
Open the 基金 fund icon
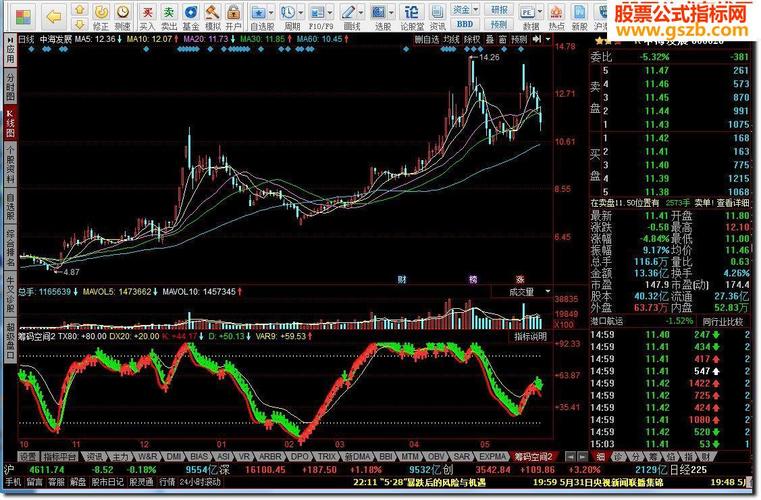191,17
